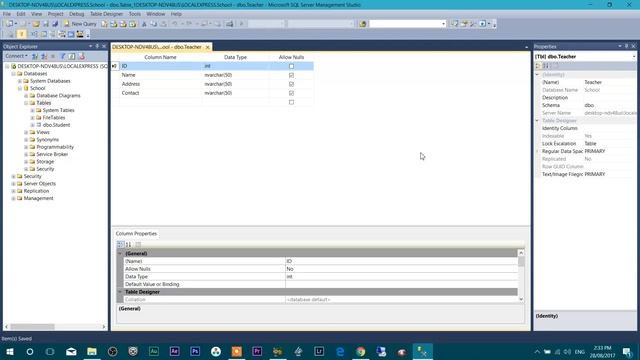The height and width of the screenshot is (360, 640).
Task: Expand the System Databases node
Action: click(x=20, y=81)
